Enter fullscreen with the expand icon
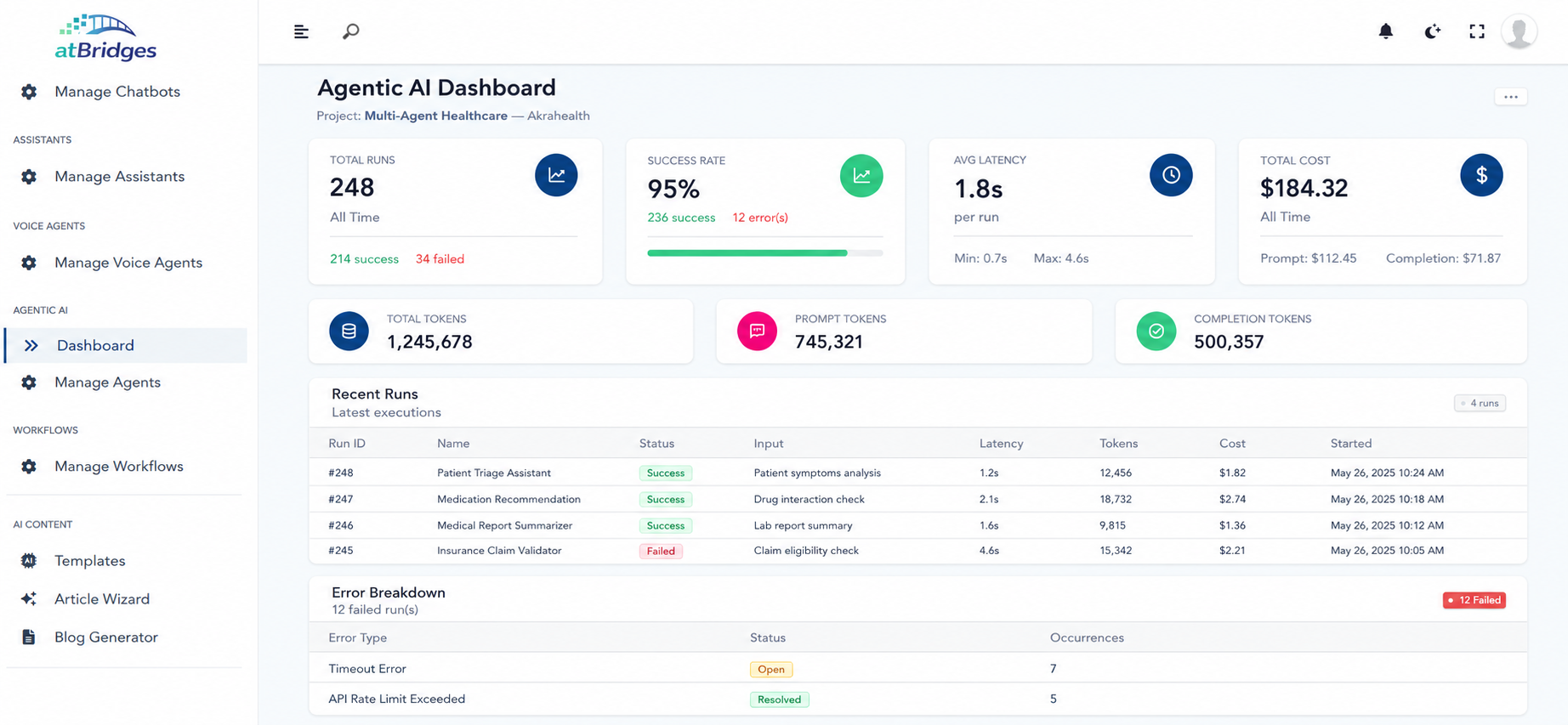This screenshot has height=725, width=1568. (x=1477, y=31)
